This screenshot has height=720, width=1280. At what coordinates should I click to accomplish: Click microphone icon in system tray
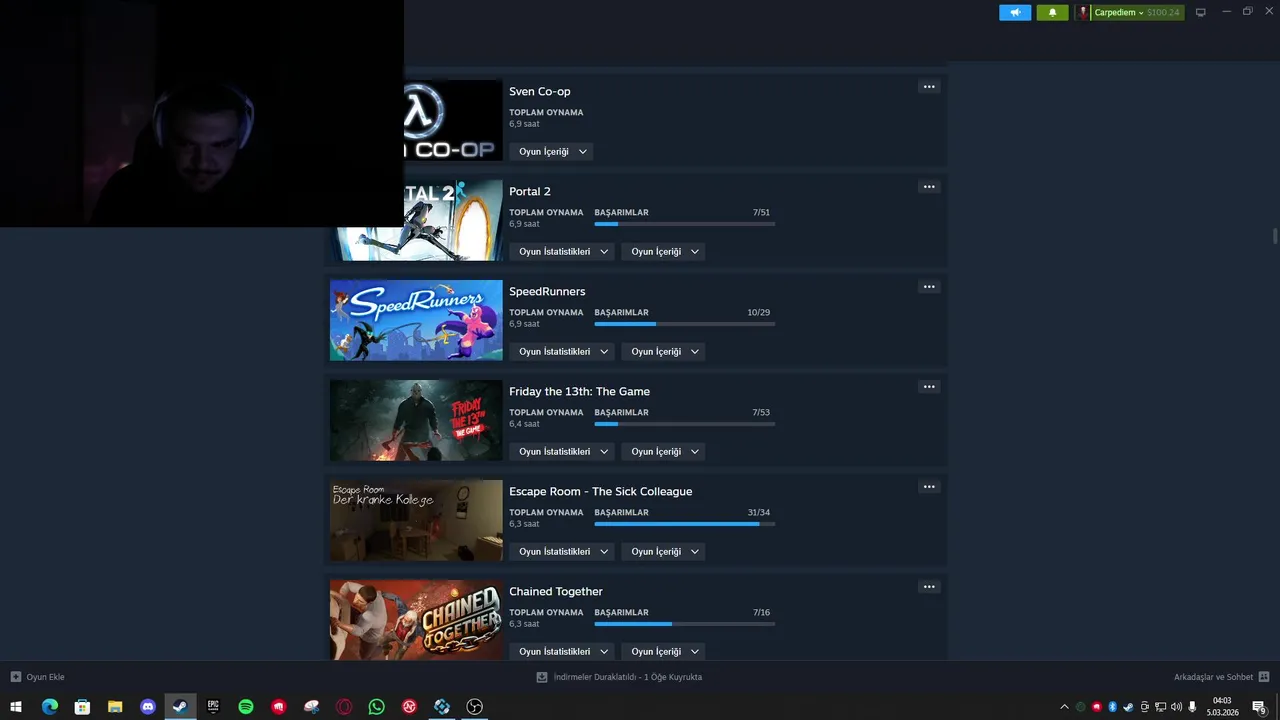(1192, 707)
